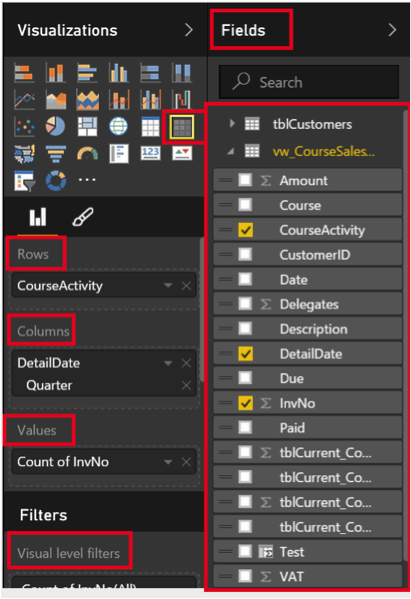Select the area chart visual
Screen dimensions: 411x599
coord(56,100)
